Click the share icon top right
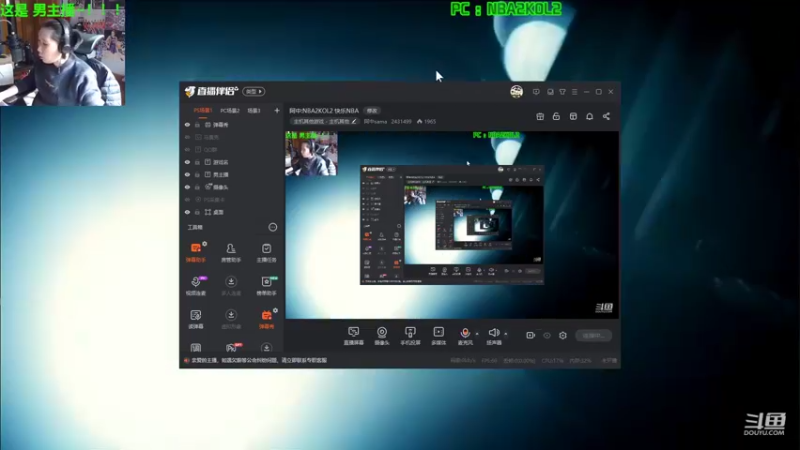Image resolution: width=800 pixels, height=450 pixels. [x=606, y=116]
